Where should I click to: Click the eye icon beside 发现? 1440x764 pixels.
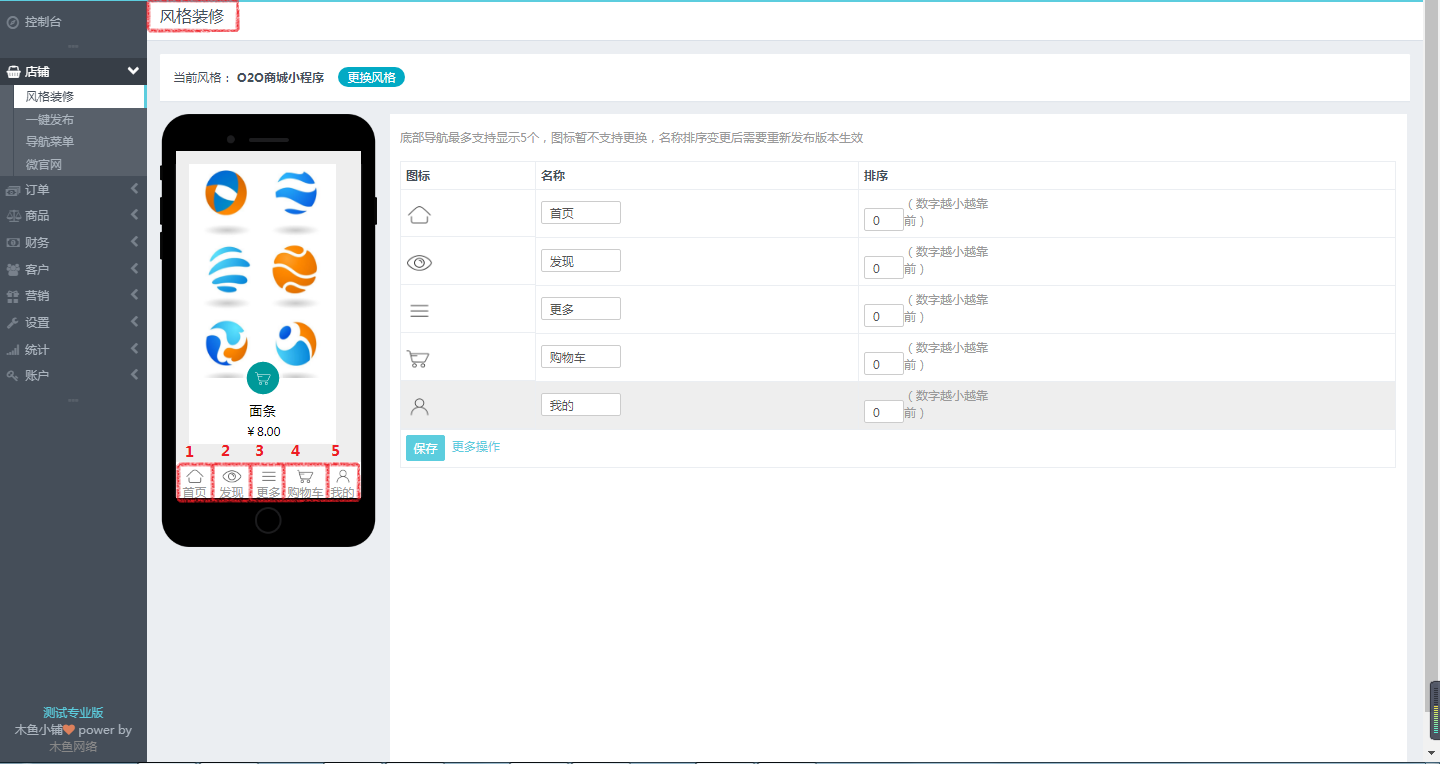coord(419,261)
